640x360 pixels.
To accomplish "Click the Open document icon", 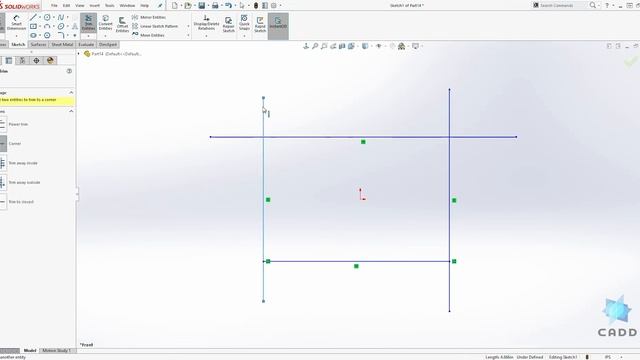I will pyautogui.click(x=188, y=5).
